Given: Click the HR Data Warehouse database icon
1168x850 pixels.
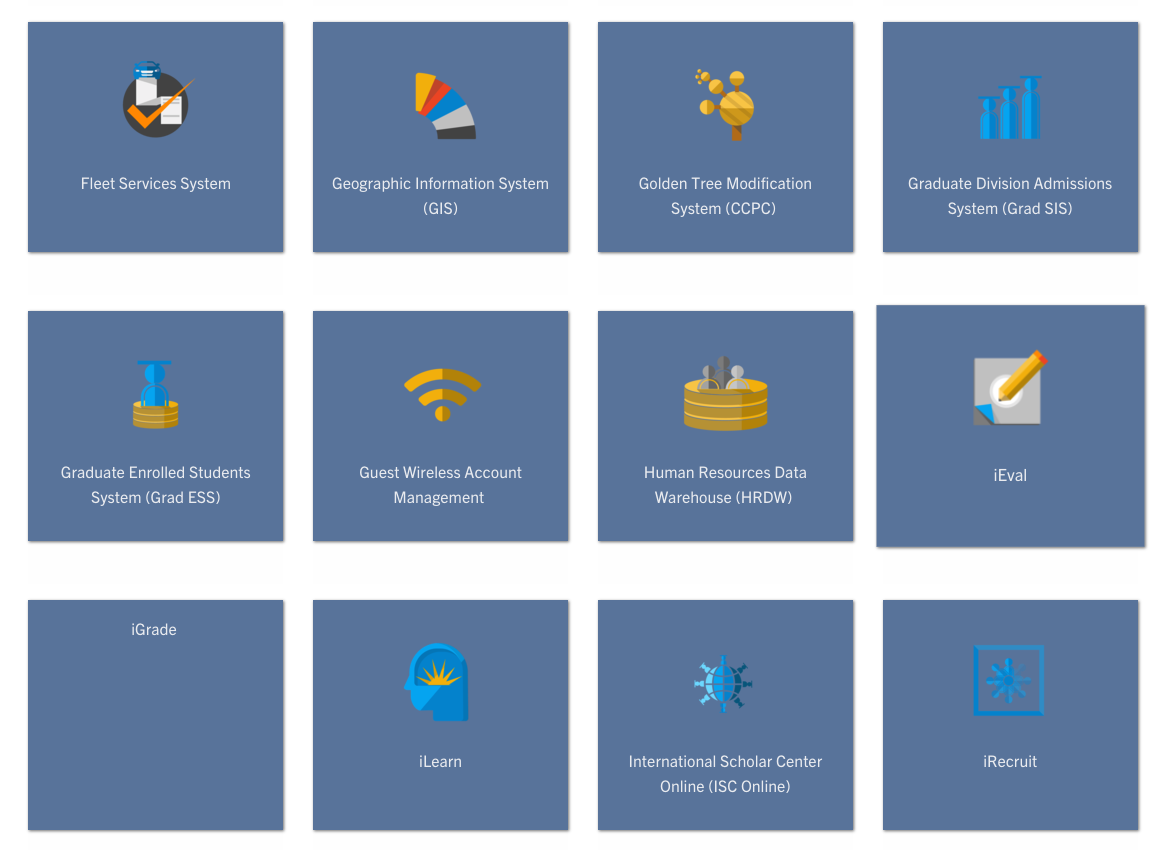Looking at the screenshot, I should pyautogui.click(x=725, y=394).
